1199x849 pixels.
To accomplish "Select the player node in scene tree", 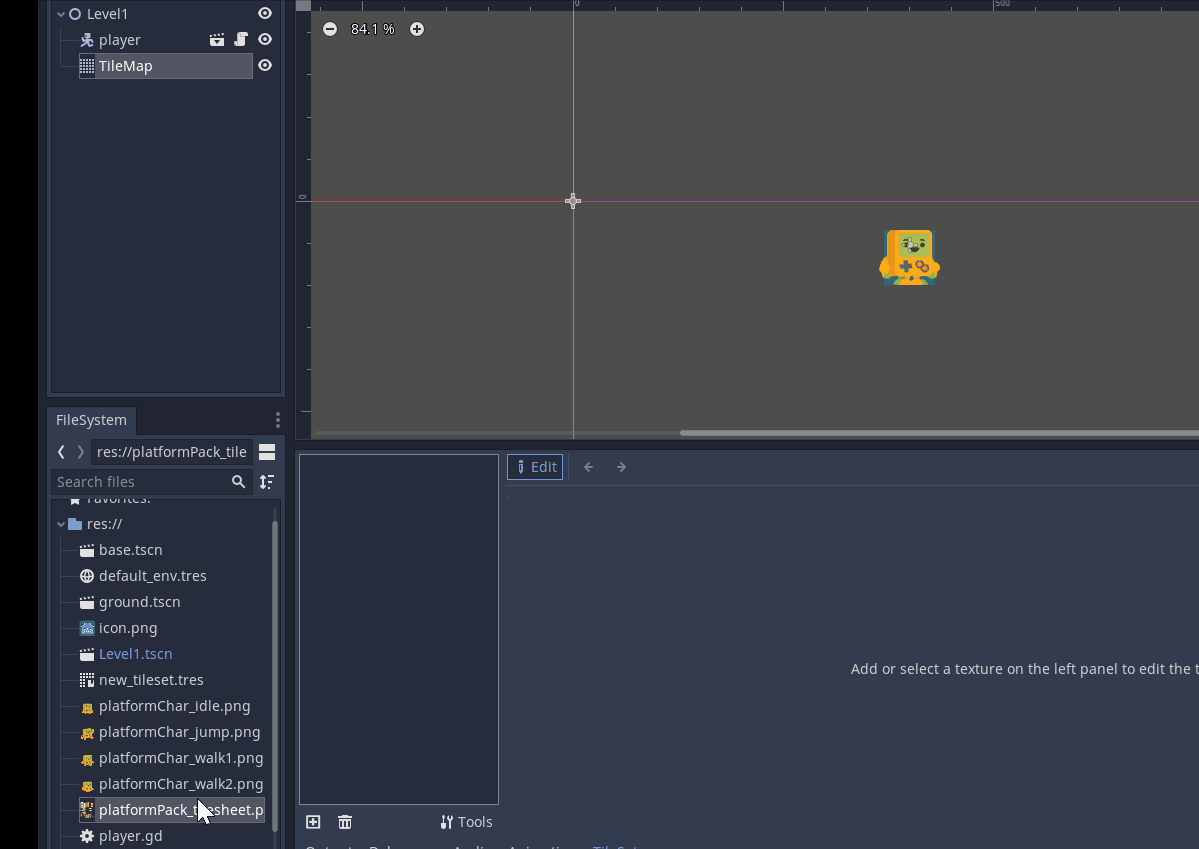I will pos(119,40).
